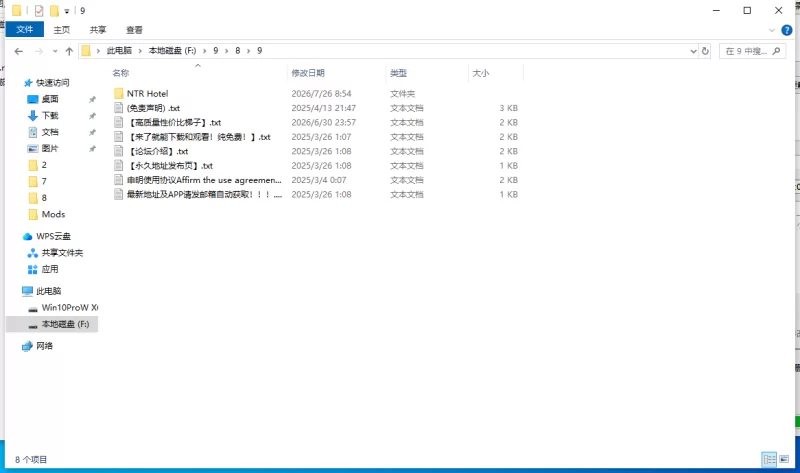Sort by 名称 column header

(x=121, y=73)
